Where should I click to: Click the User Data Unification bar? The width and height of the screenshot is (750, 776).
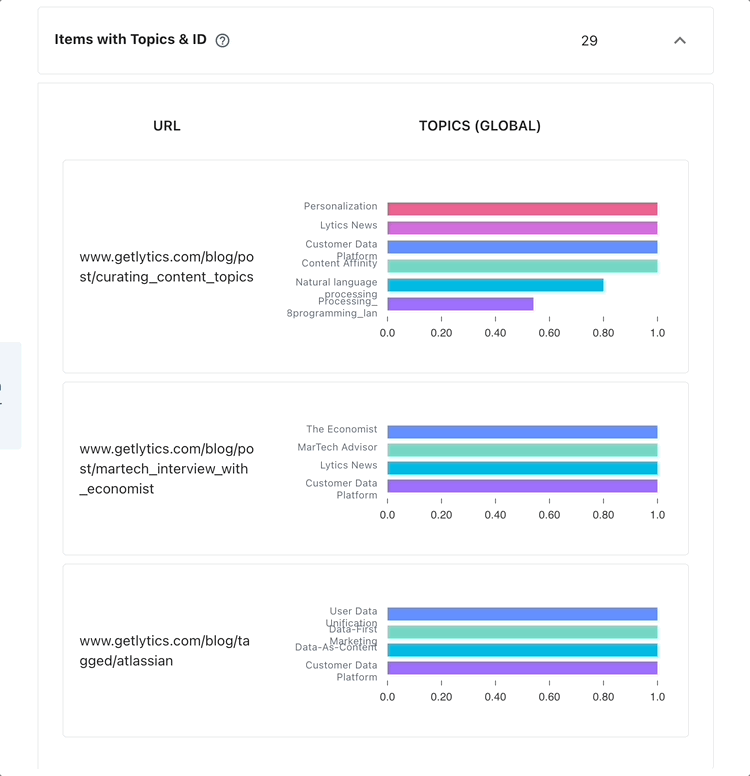tap(522, 614)
